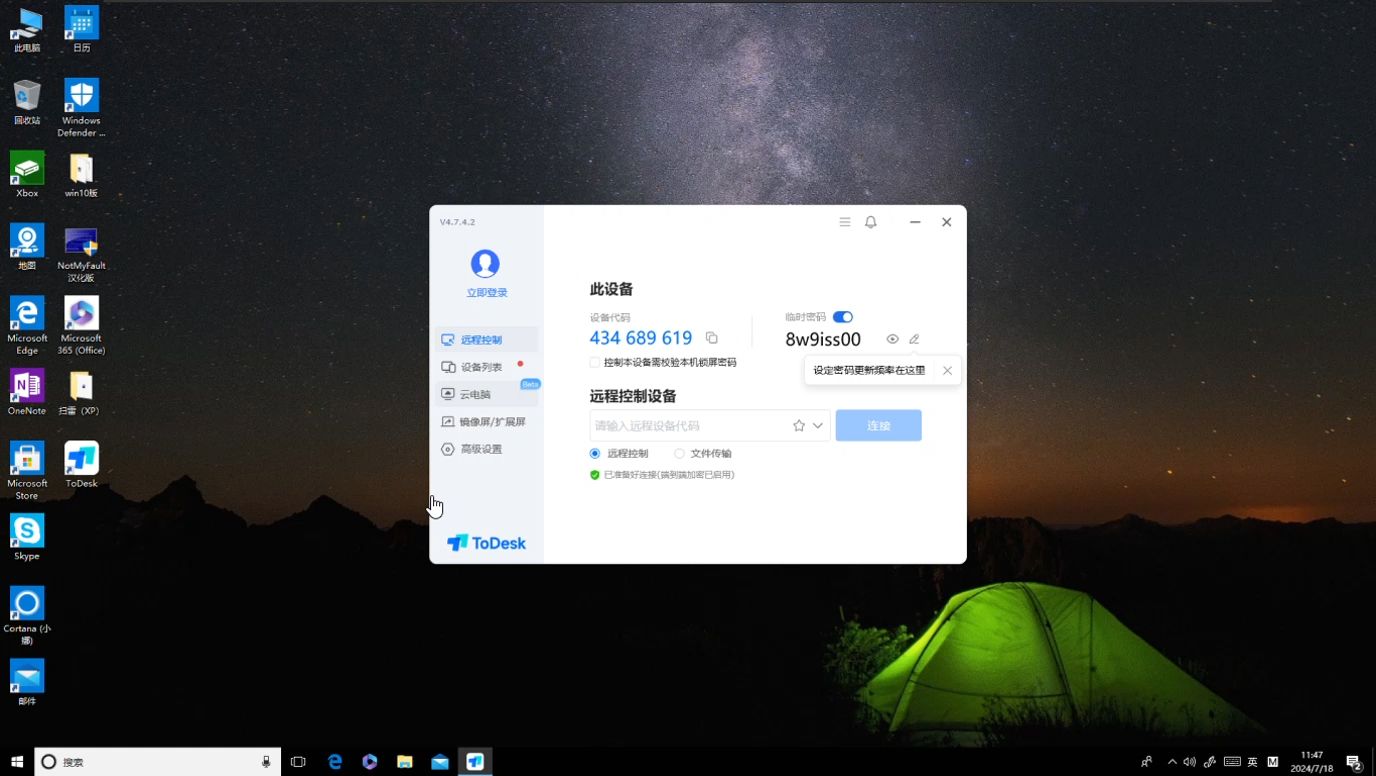The image size is (1376, 776).
Task: Click the 连接 button
Action: click(878, 426)
